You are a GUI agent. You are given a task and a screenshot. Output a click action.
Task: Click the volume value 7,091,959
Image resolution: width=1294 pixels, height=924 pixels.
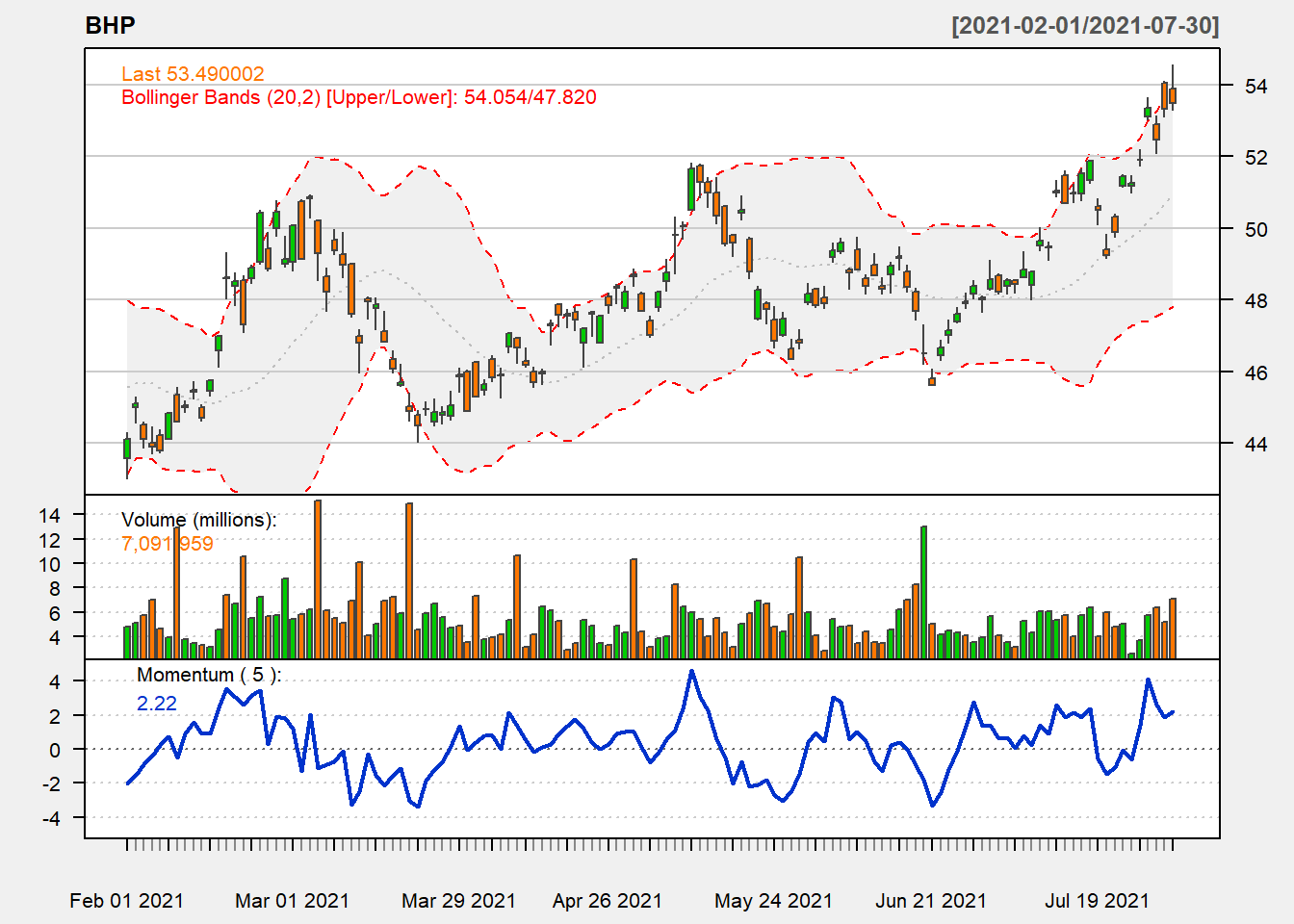pyautogui.click(x=168, y=544)
